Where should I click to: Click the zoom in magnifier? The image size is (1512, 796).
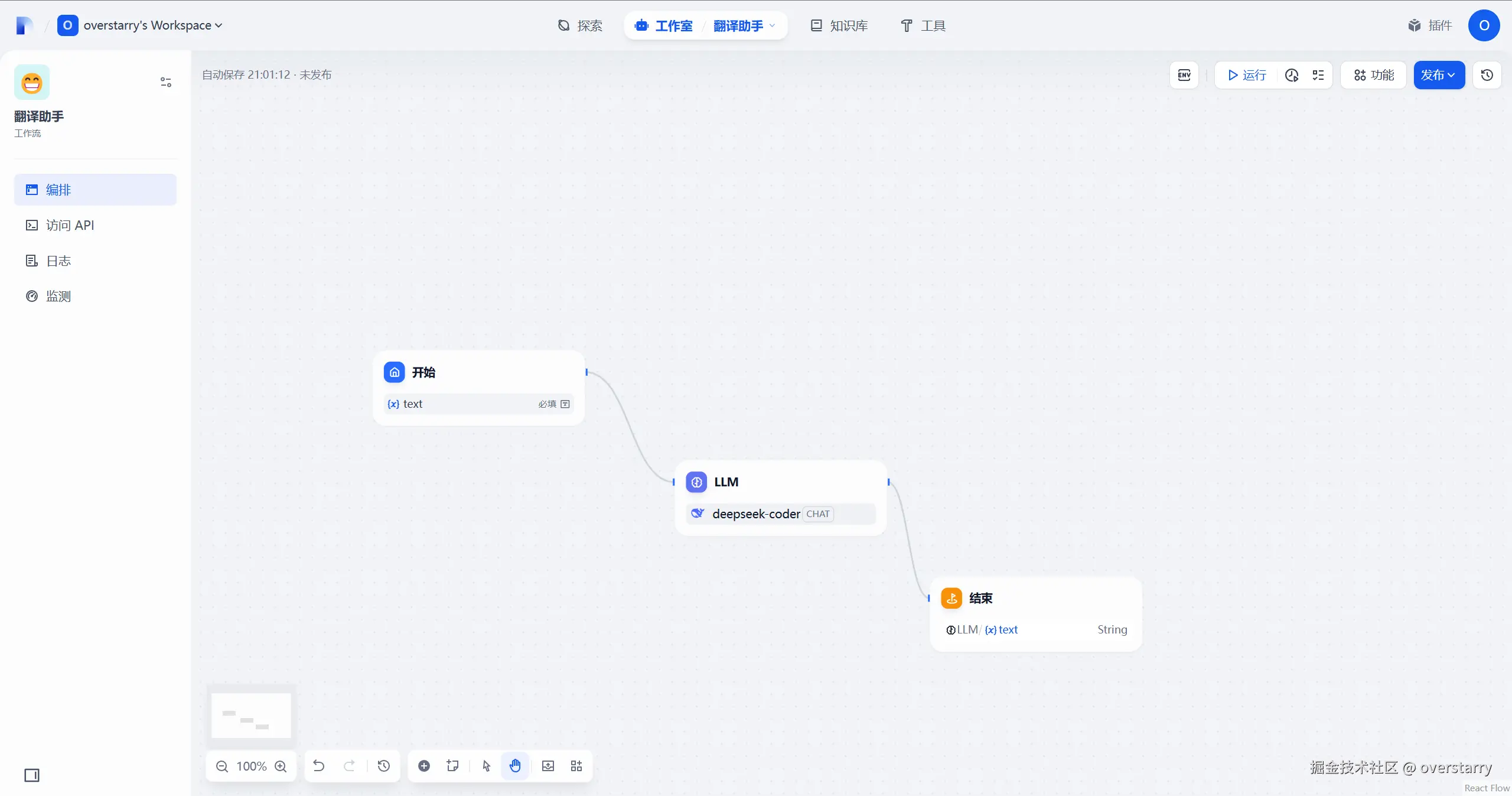point(281,766)
